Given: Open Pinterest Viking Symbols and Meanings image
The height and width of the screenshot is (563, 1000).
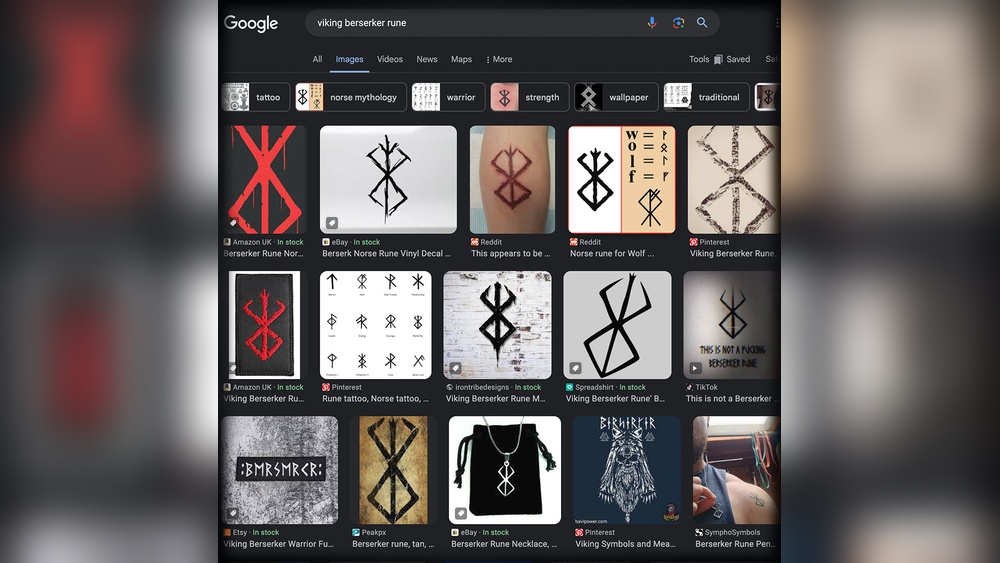Looking at the screenshot, I should coord(627,470).
